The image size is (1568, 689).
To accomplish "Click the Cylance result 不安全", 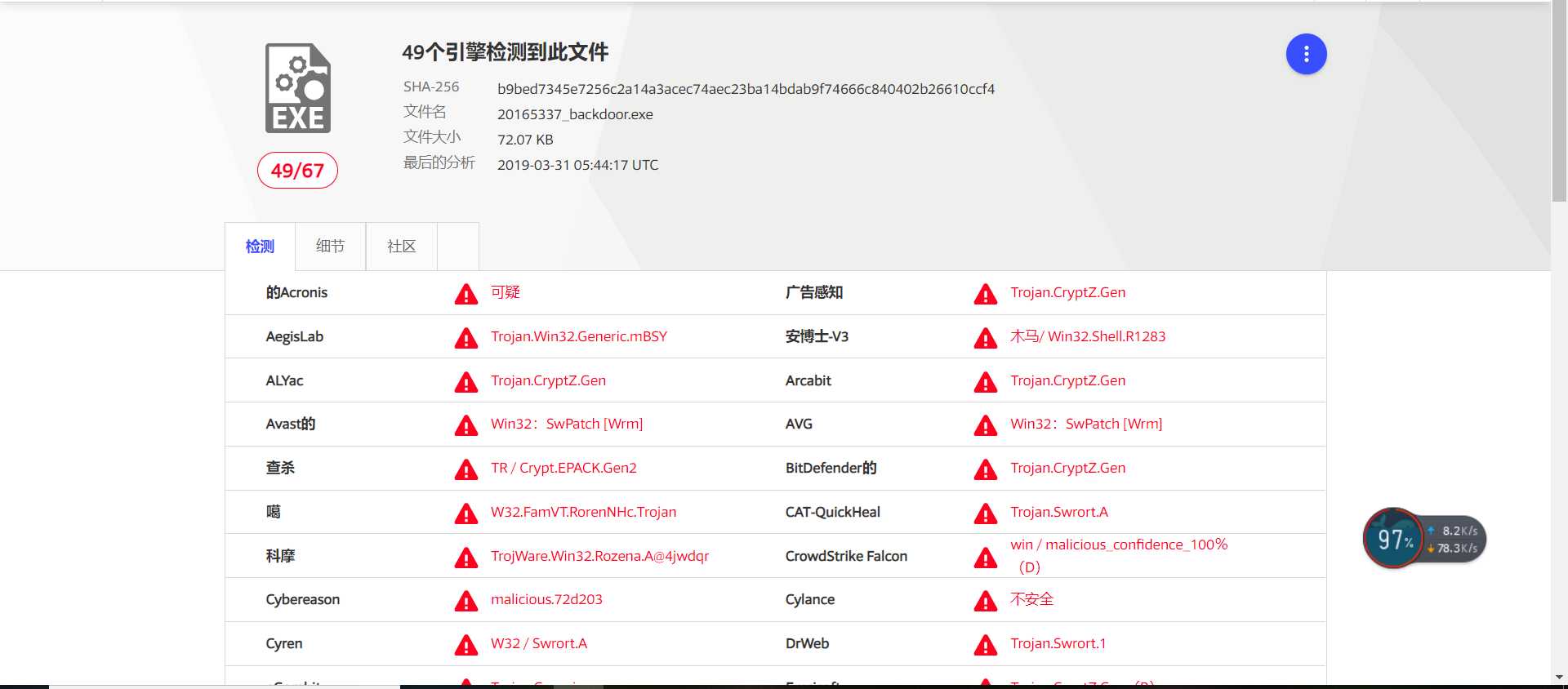I will pyautogui.click(x=1031, y=599).
